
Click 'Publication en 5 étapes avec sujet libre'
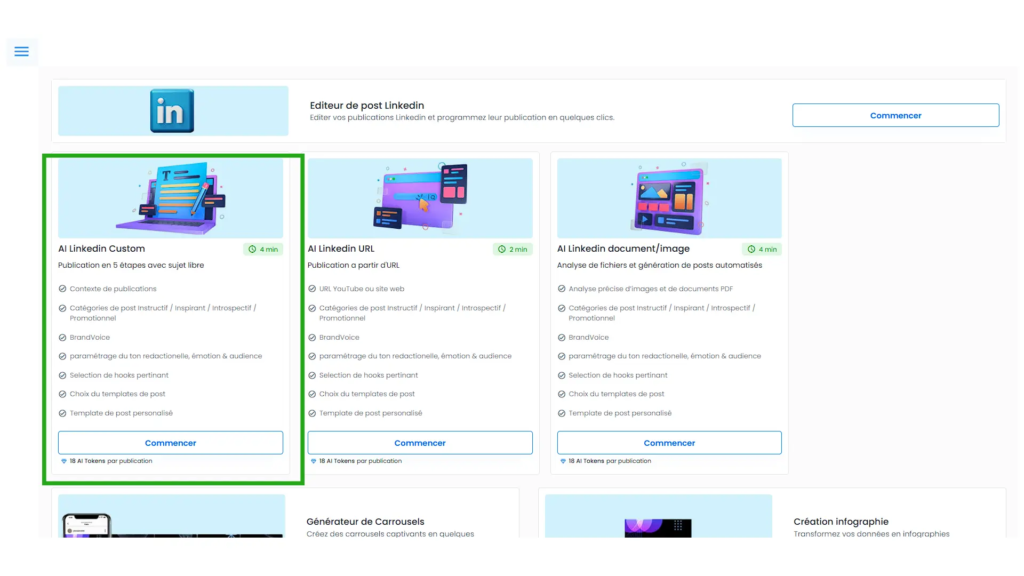coord(131,265)
